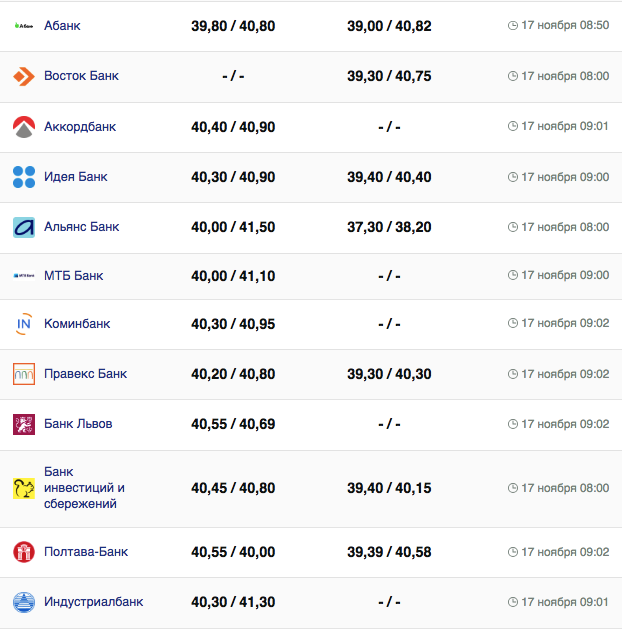
Task: Click the clock icon in the Индустриалбанк row
Action: [x=513, y=602]
